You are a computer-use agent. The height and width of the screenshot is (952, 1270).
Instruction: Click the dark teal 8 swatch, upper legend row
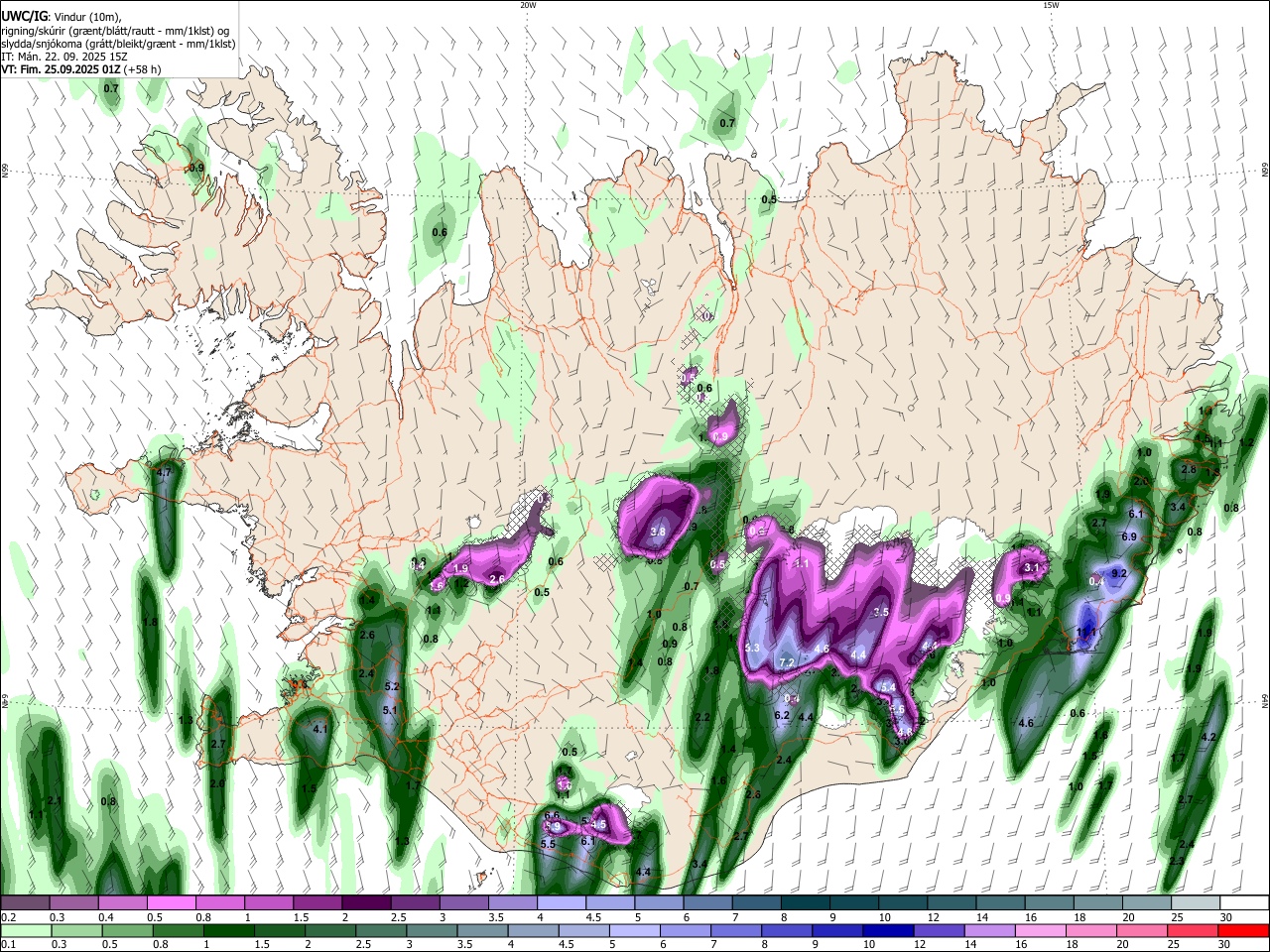pyautogui.click(x=805, y=902)
